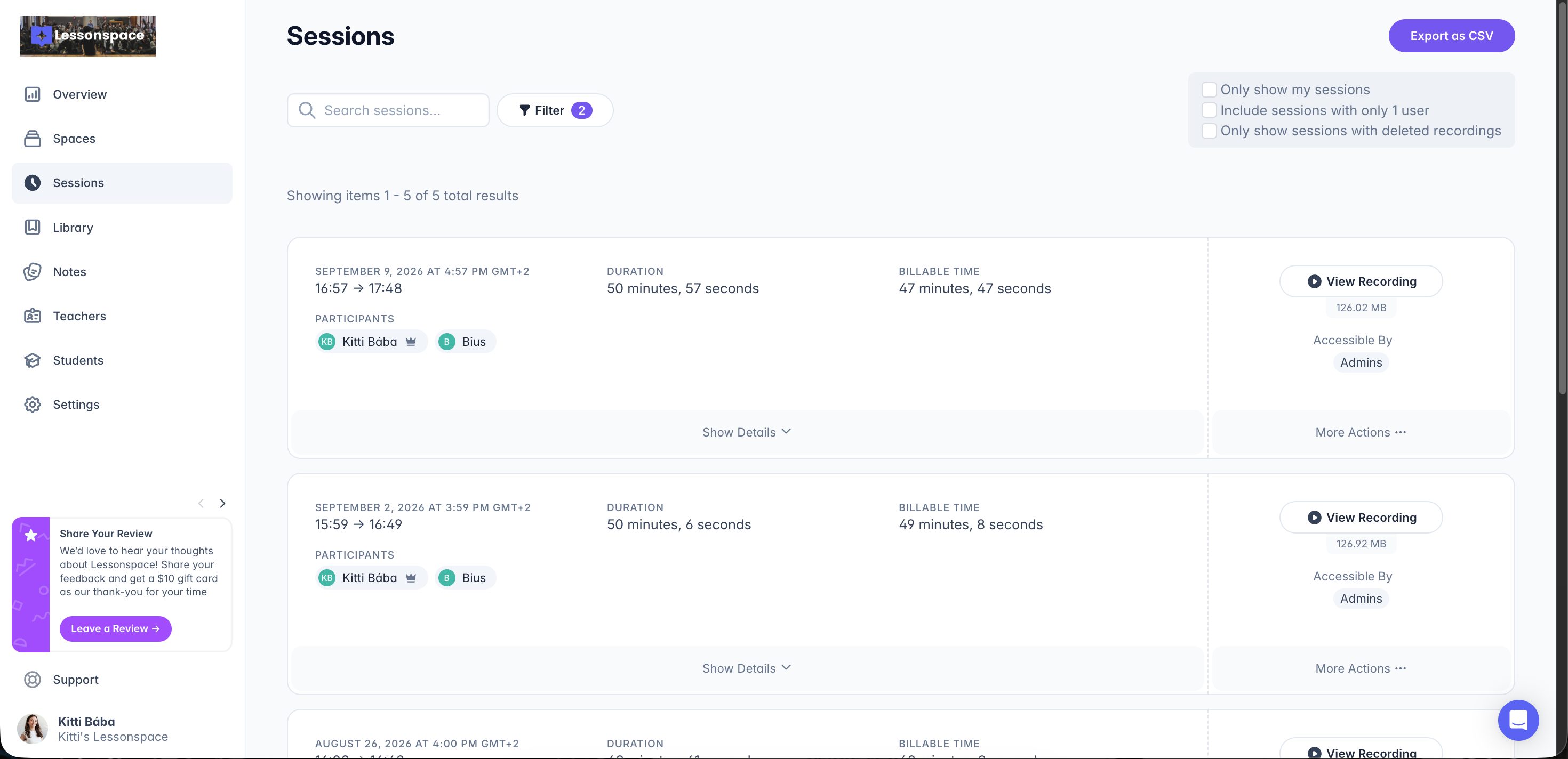Click the Sessions clock icon
Screen dimensions: 1568x759
pyautogui.click(x=32, y=182)
